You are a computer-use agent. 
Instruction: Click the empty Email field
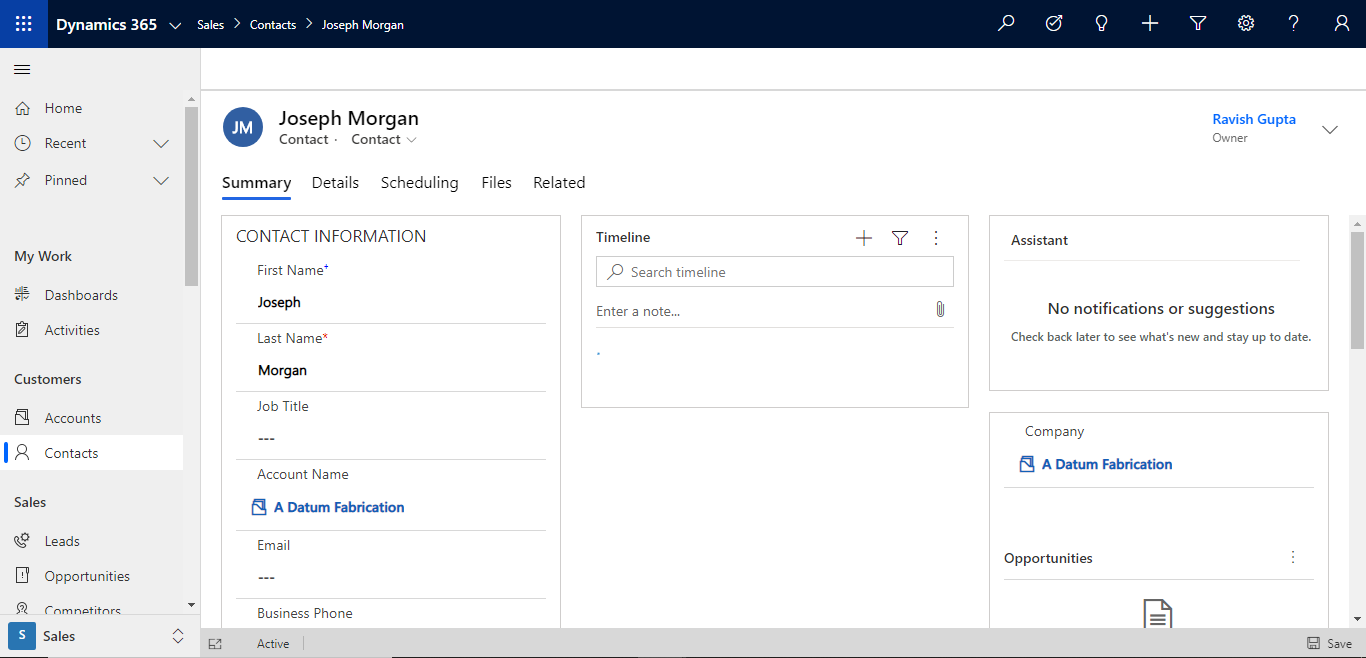[391, 577]
